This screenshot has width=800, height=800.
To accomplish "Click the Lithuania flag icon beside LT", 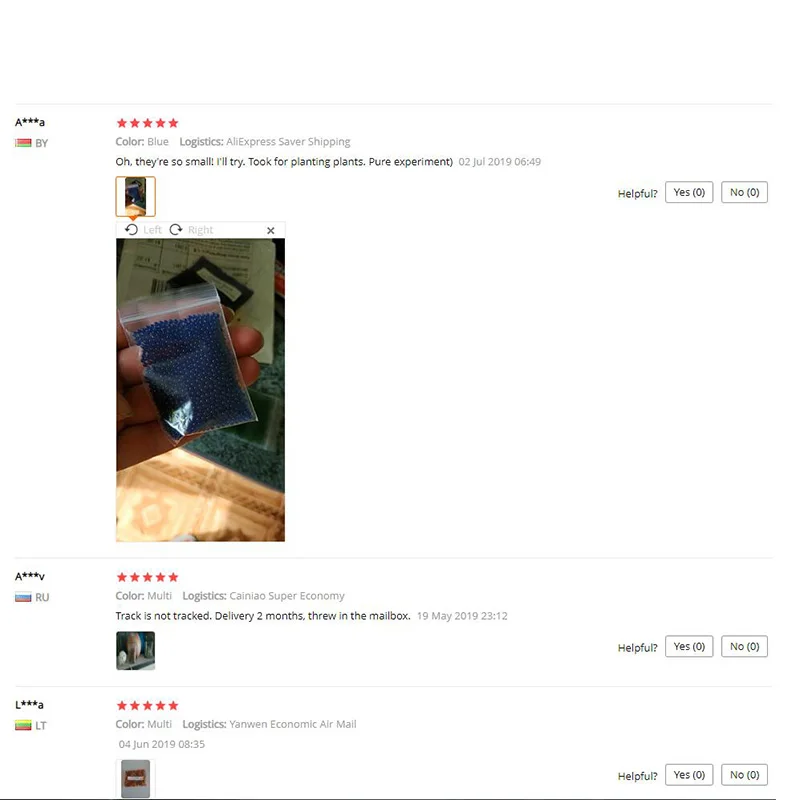I will pos(23,725).
